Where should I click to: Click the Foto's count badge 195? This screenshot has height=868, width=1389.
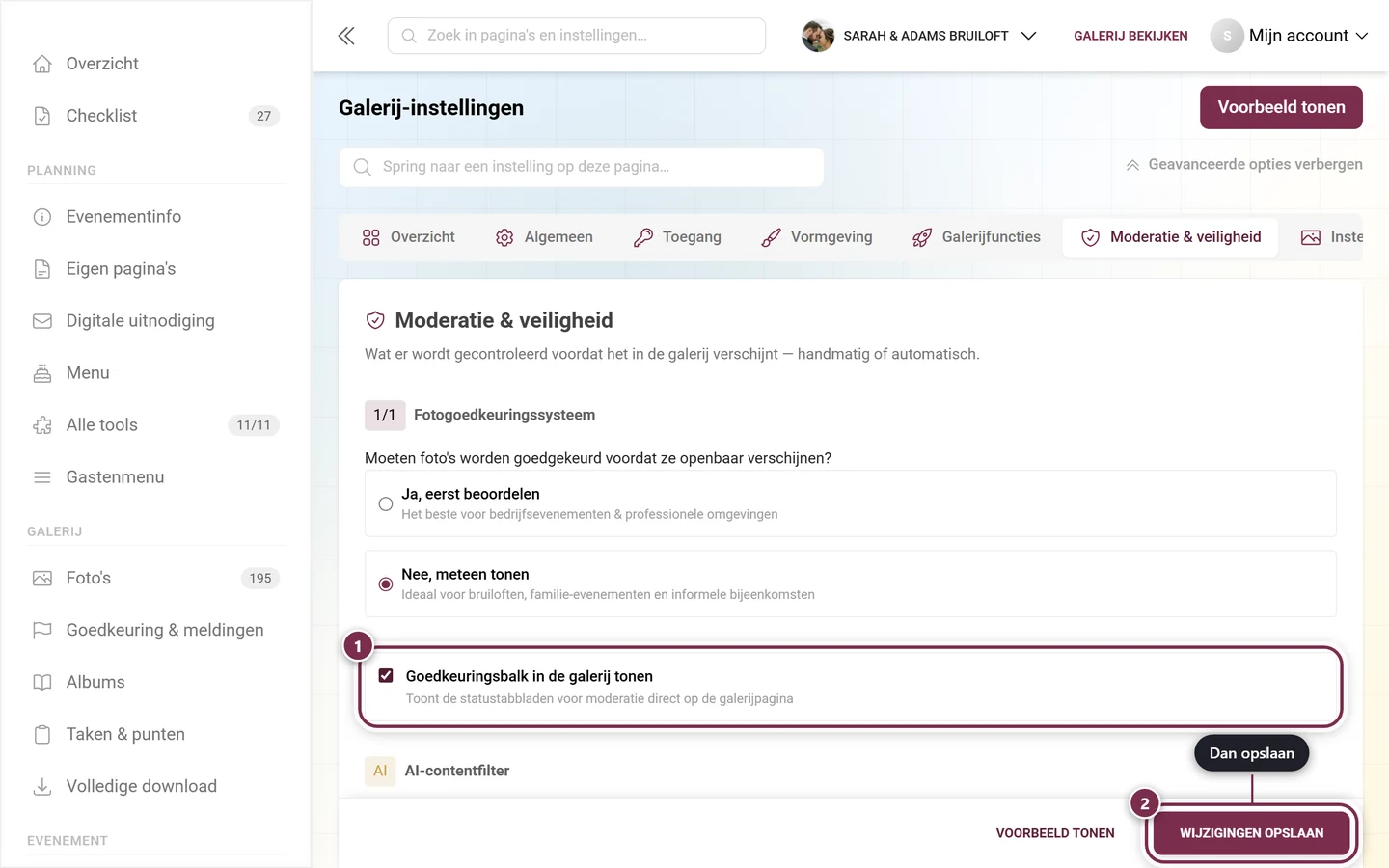coord(260,579)
